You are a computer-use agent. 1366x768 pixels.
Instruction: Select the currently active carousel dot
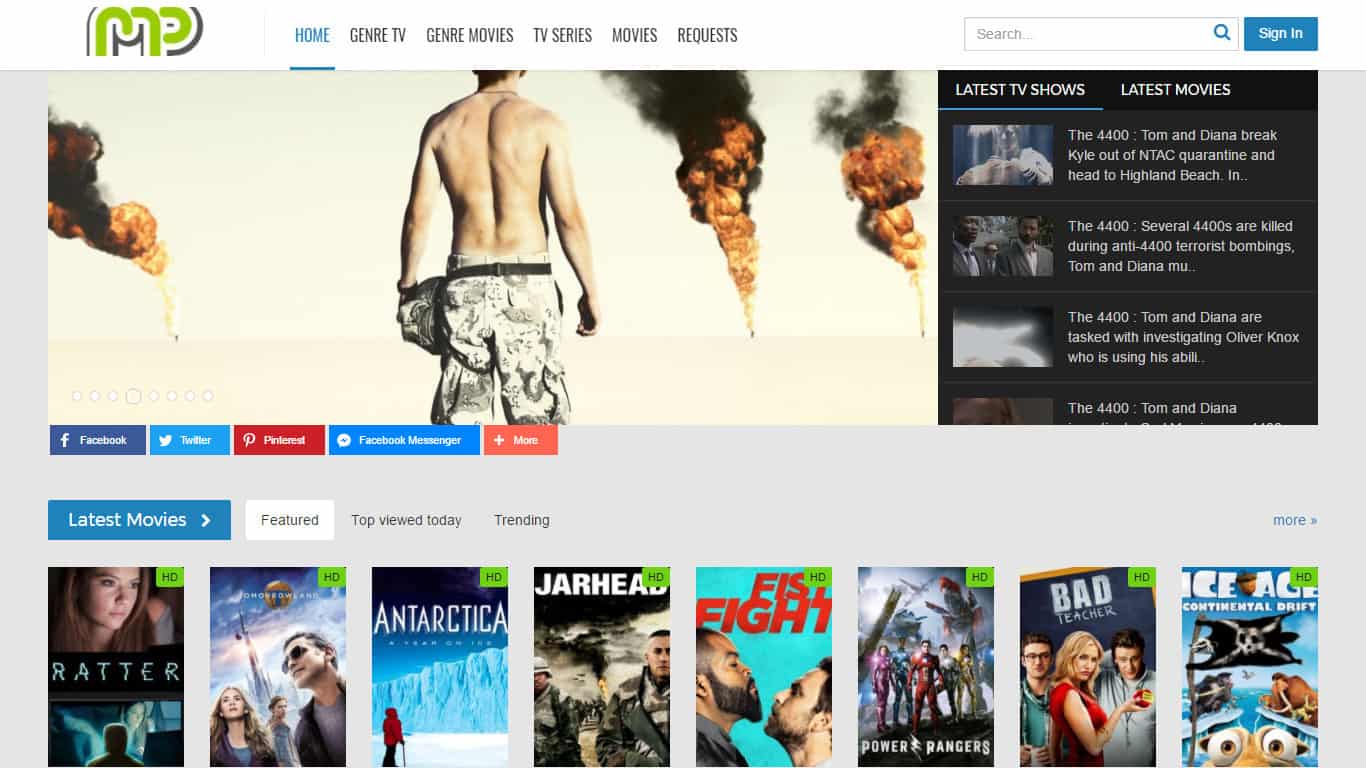[x=133, y=396]
